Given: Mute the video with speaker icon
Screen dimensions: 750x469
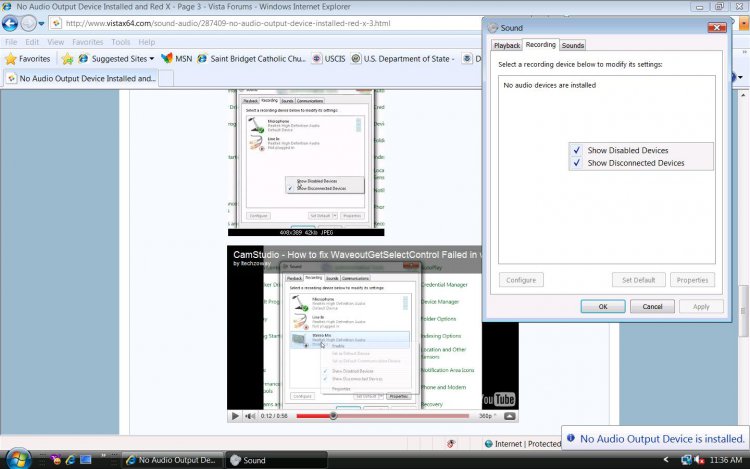Looking at the screenshot, I should coord(250,416).
